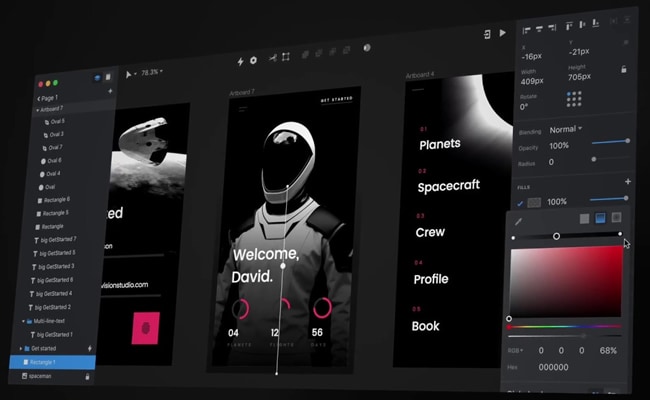Click the interaction bolt on Get started layer
Image resolution: width=650 pixels, height=400 pixels.
pyautogui.click(x=90, y=349)
